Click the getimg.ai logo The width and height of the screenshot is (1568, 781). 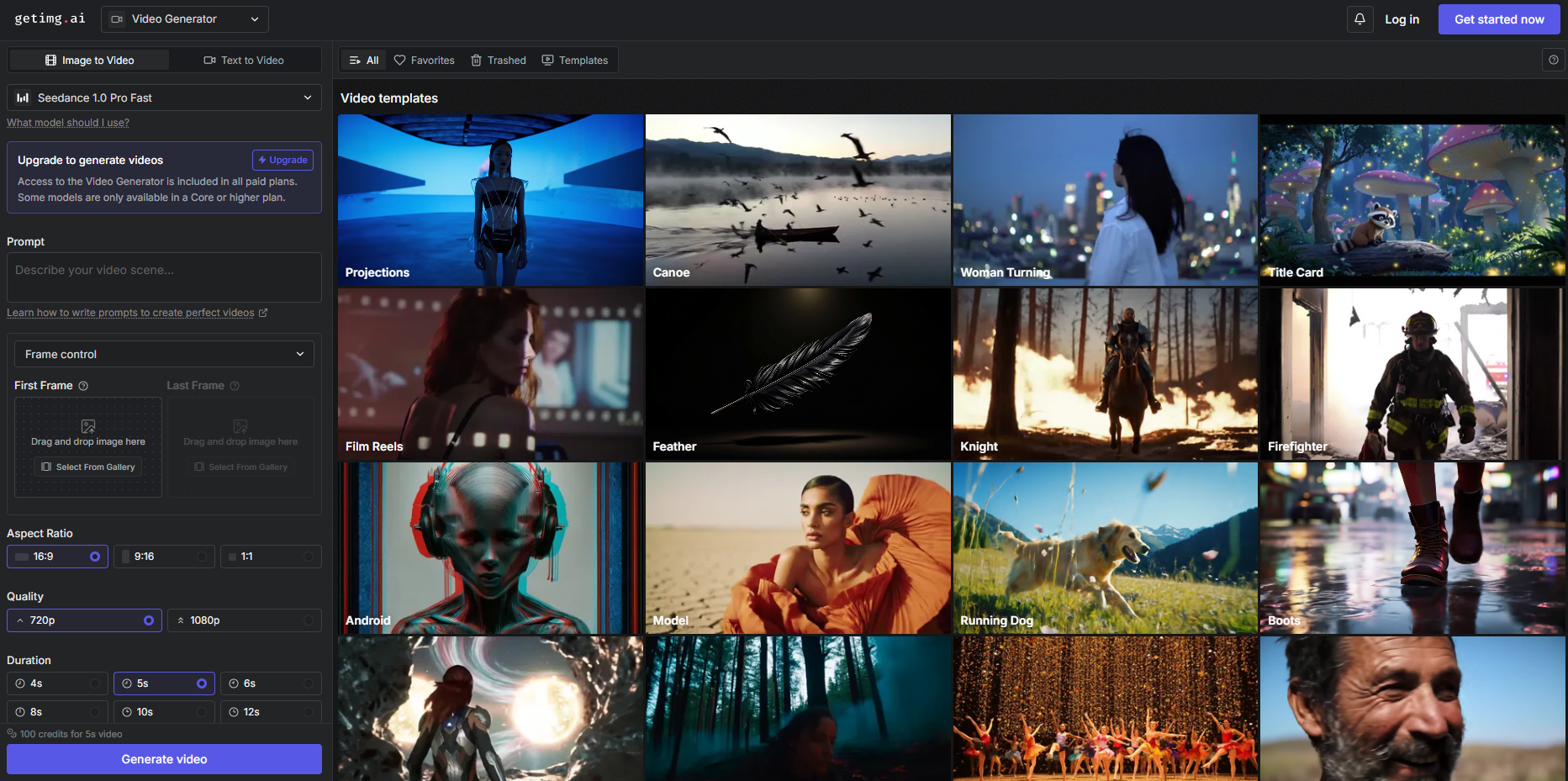(50, 18)
